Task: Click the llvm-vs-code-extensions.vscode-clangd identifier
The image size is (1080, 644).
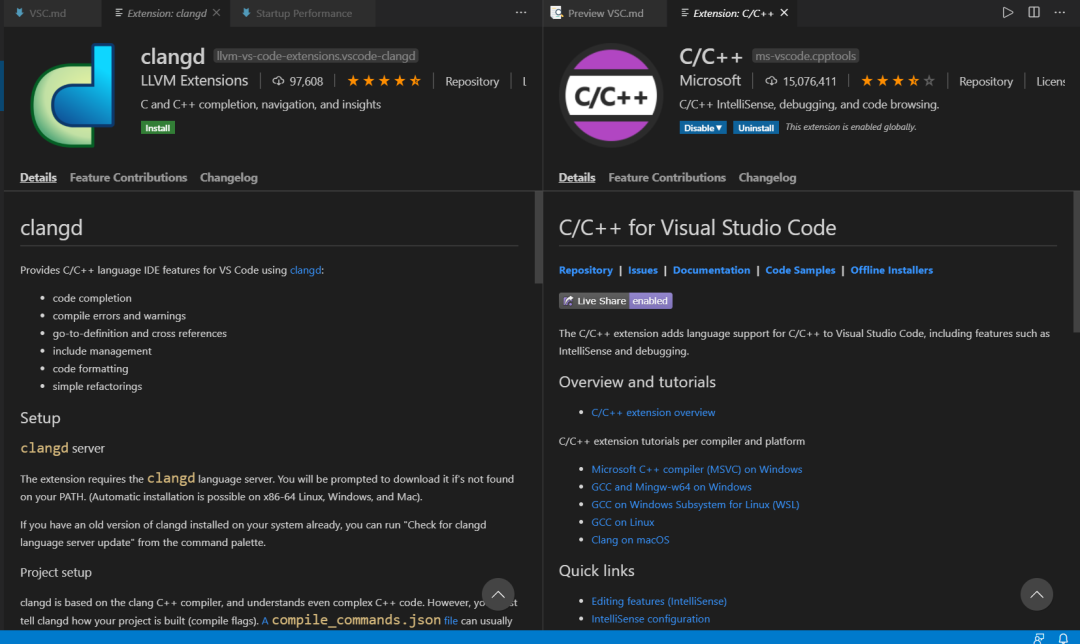Action: click(315, 56)
